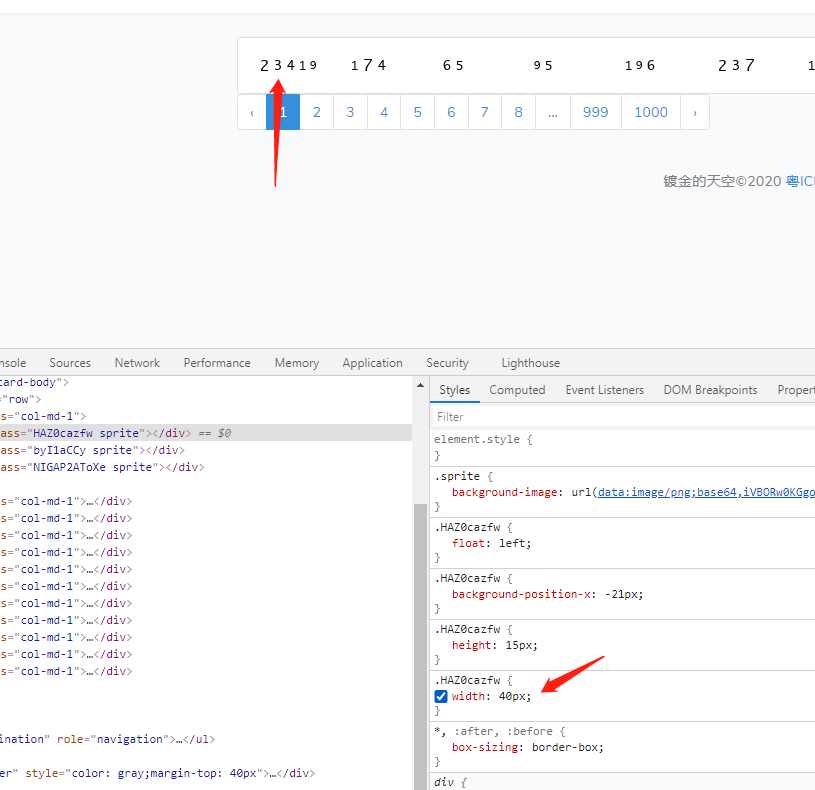Open pagination page 5

417,112
